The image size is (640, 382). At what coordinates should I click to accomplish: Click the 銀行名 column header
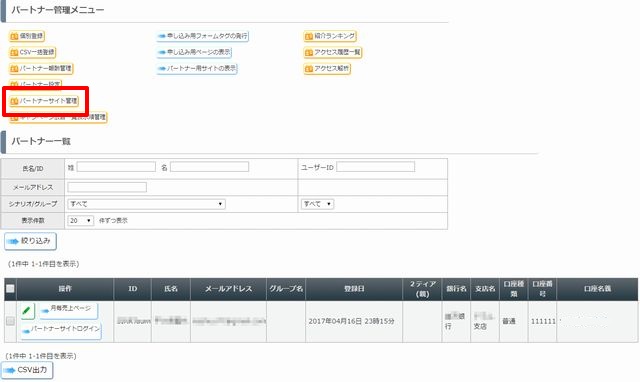(456, 289)
